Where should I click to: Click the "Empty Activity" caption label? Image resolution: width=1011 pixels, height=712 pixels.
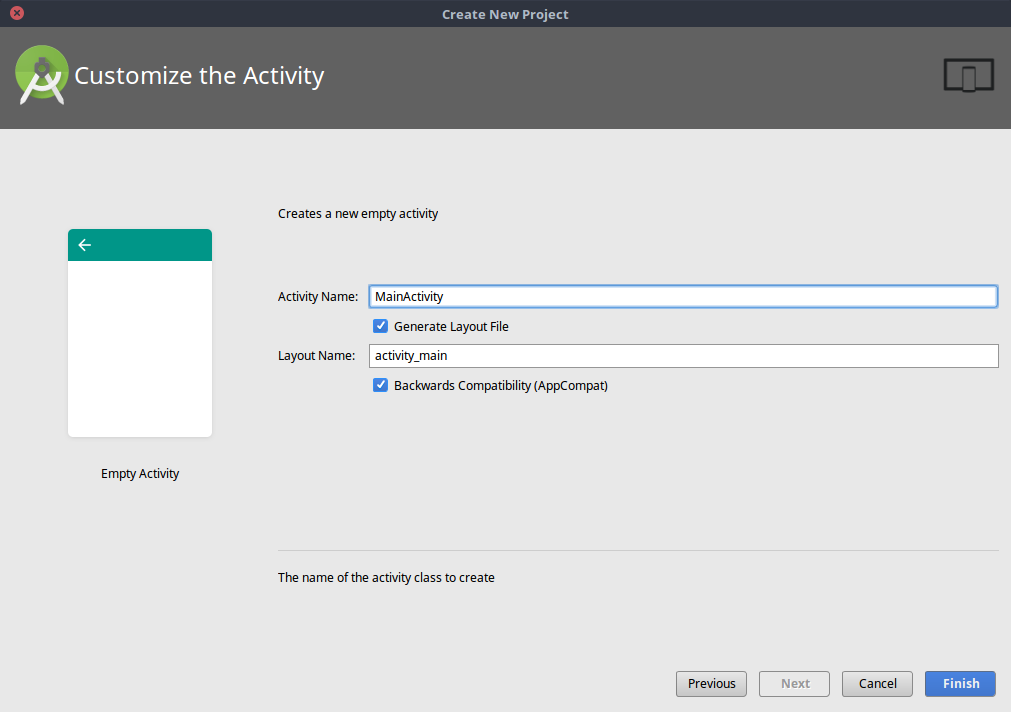[140, 474]
